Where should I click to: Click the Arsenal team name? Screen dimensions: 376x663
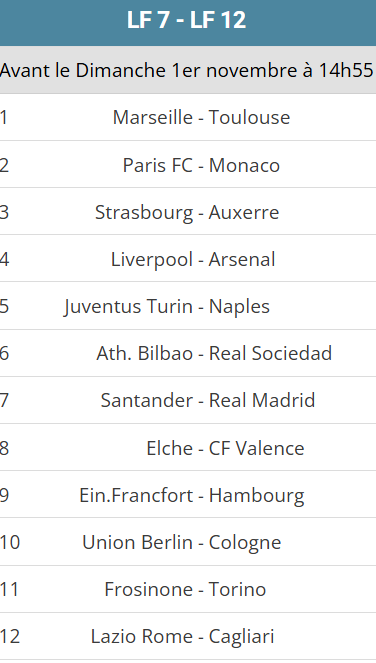point(242,259)
